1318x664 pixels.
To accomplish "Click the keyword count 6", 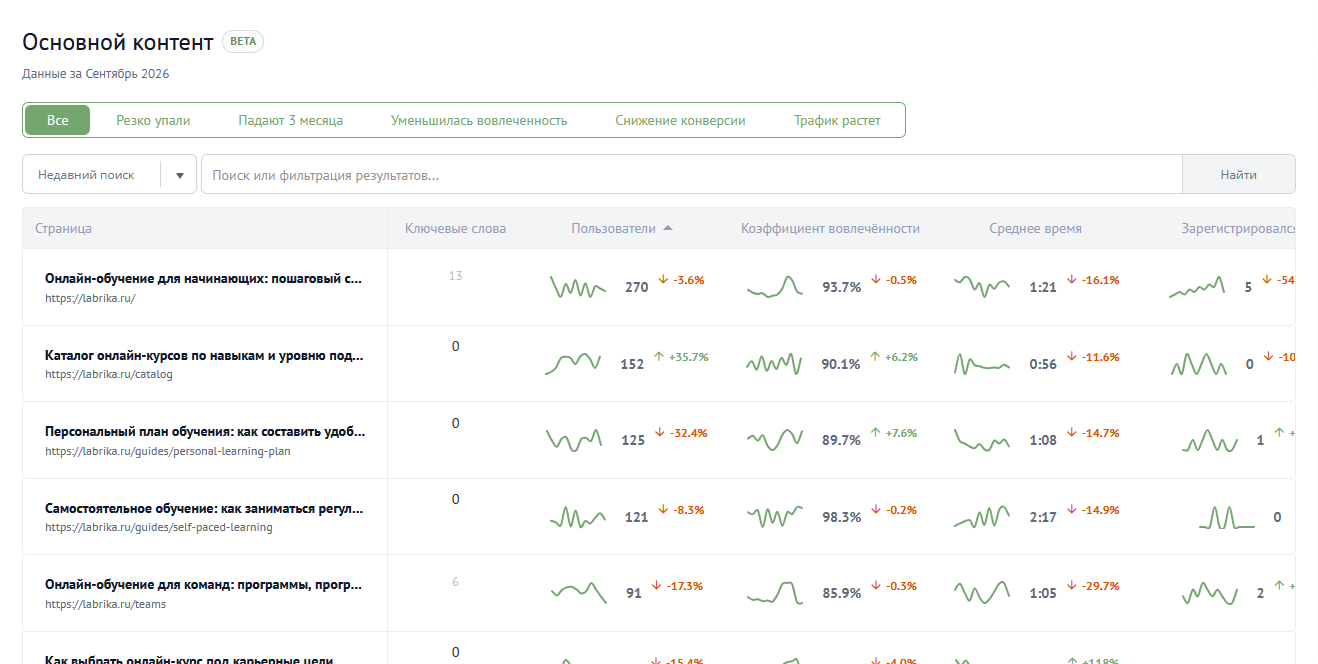I will click(455, 582).
